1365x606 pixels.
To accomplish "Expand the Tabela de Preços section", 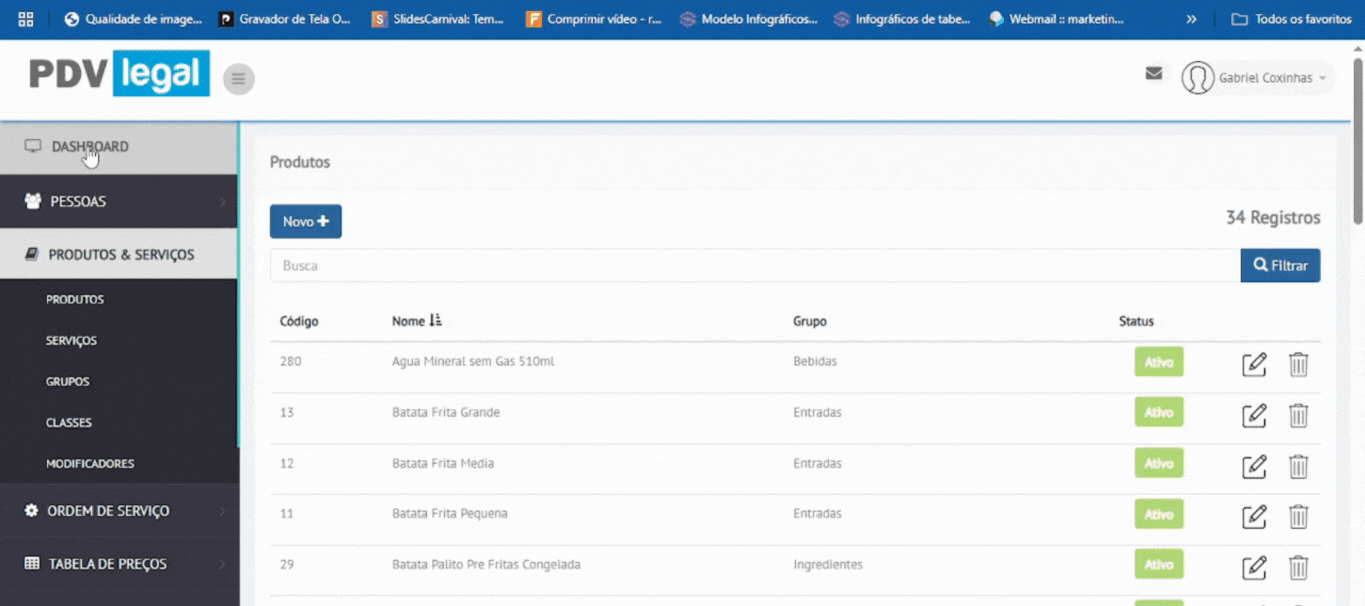I will [119, 564].
